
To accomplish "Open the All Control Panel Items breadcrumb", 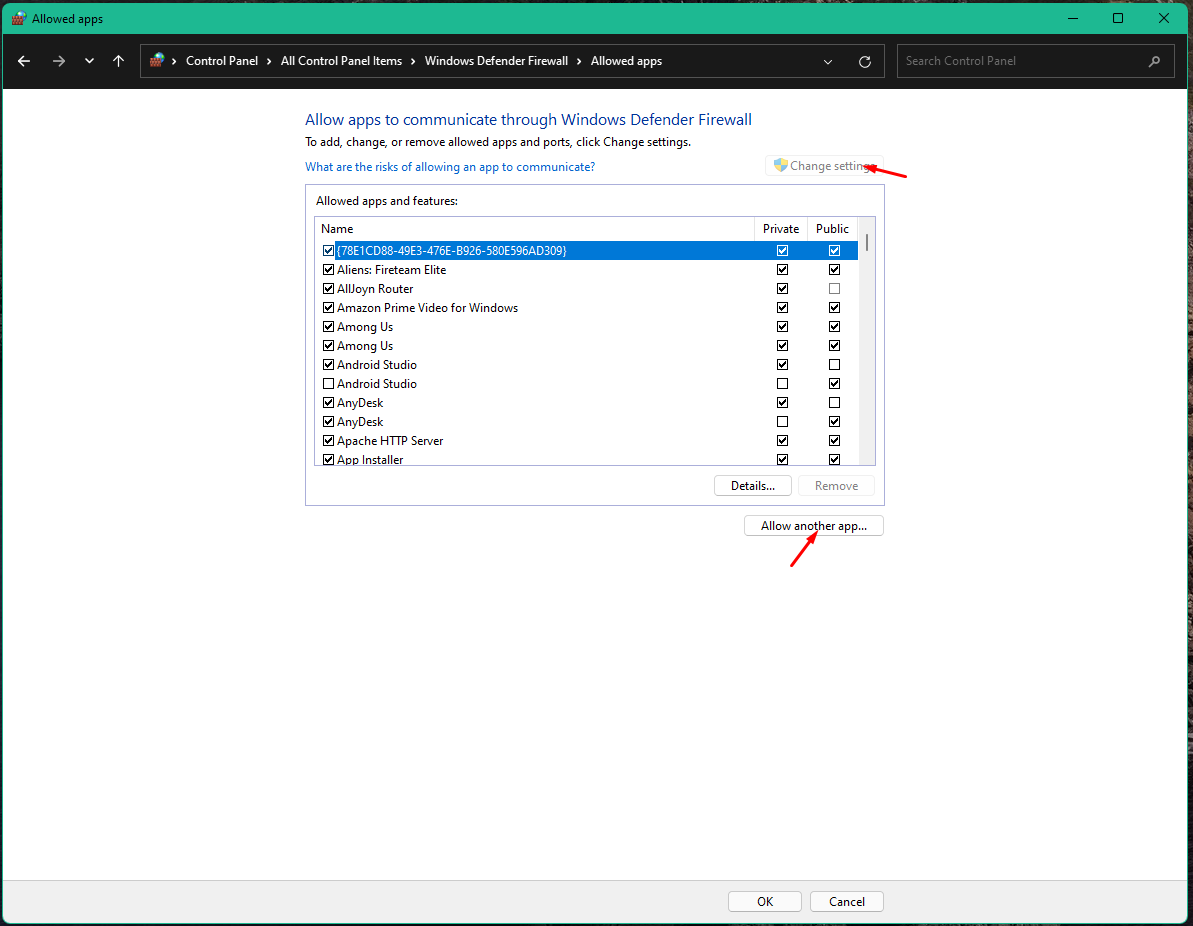I will (x=341, y=61).
